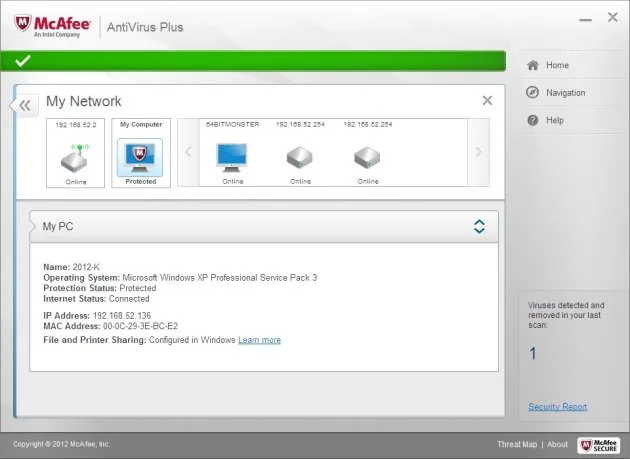
Task: Click the Internet Status Connected line
Action: pyautogui.click(x=96, y=299)
